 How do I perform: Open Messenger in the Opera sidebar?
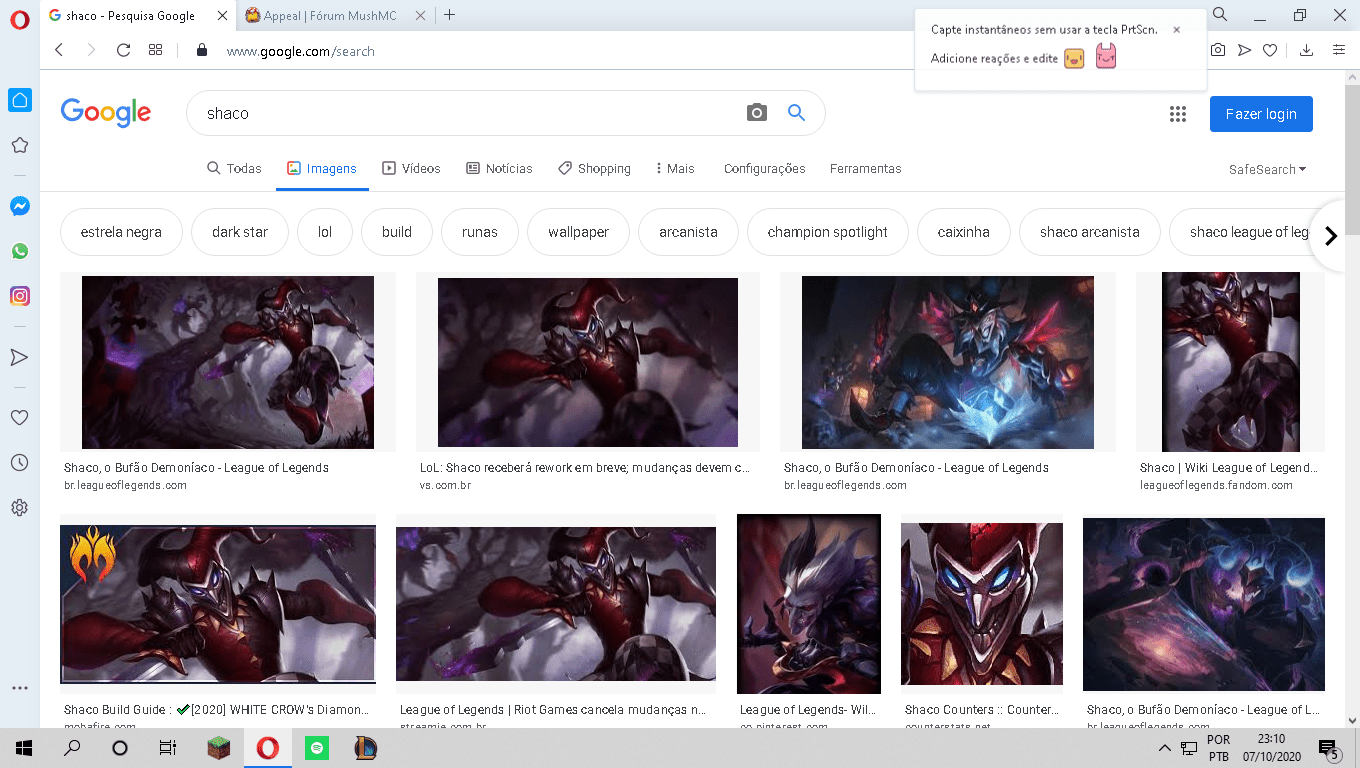(x=20, y=206)
